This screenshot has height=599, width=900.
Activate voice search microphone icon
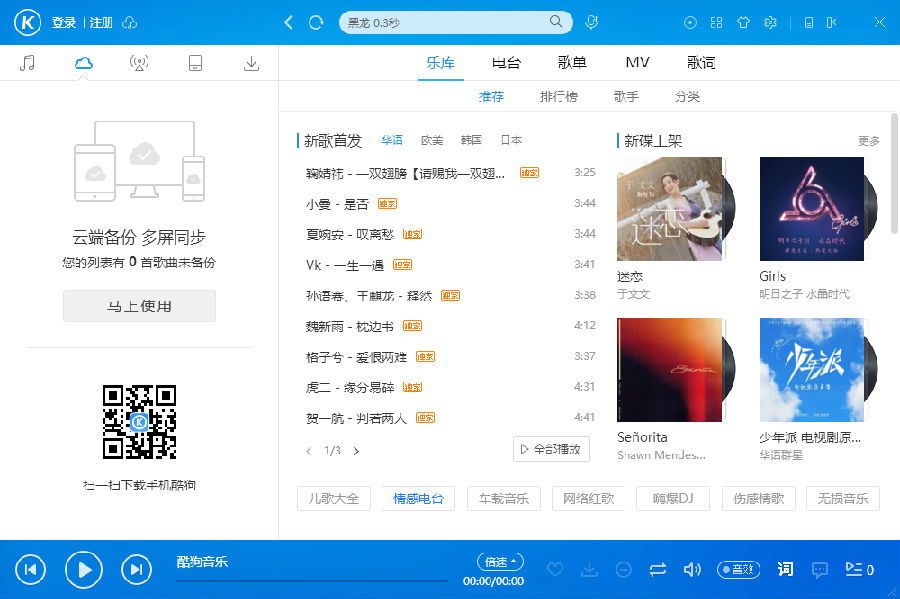(591, 22)
